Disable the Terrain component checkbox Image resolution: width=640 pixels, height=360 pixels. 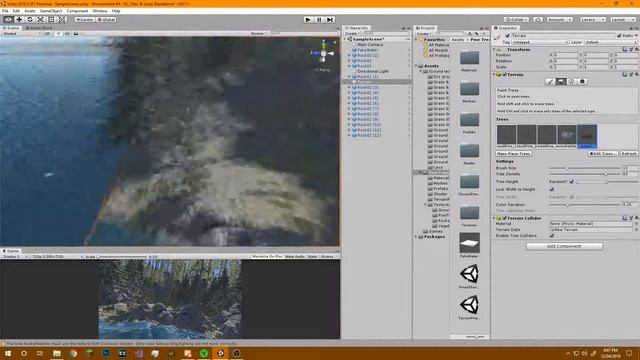pyautogui.click(x=504, y=75)
